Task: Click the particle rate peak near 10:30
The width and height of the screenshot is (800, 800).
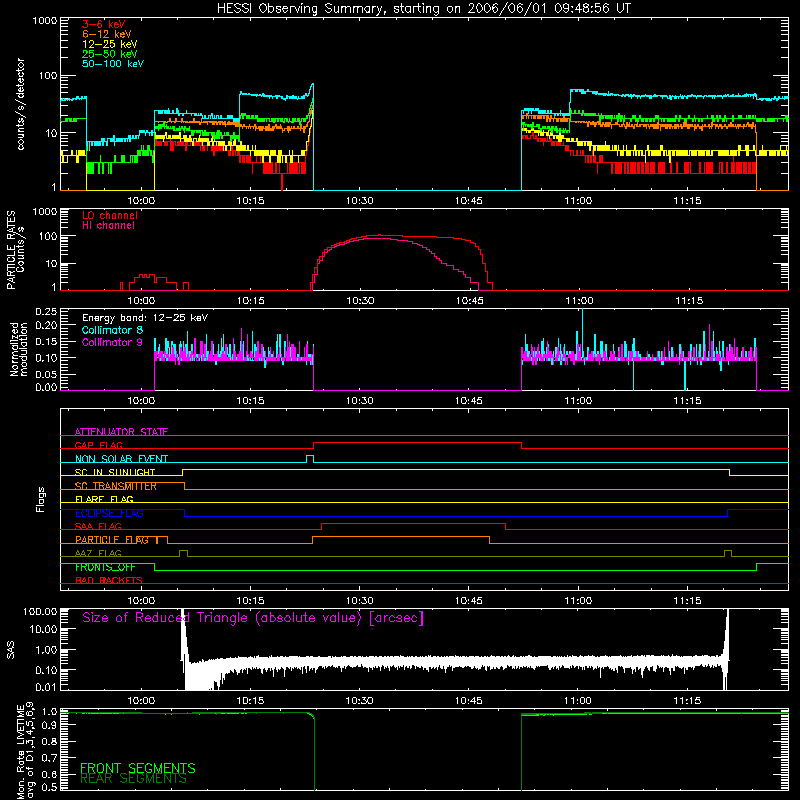Action: click(380, 236)
